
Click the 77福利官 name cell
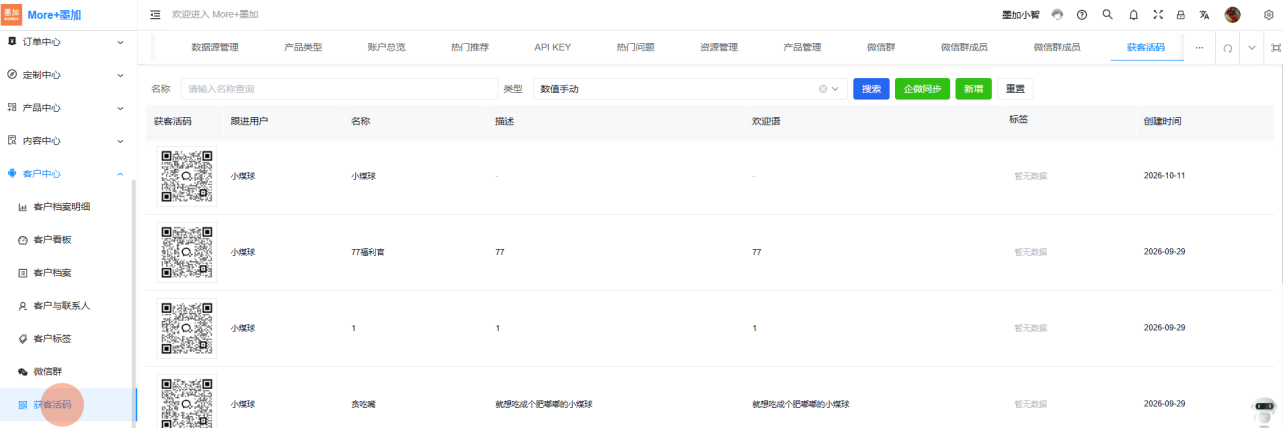(368, 252)
